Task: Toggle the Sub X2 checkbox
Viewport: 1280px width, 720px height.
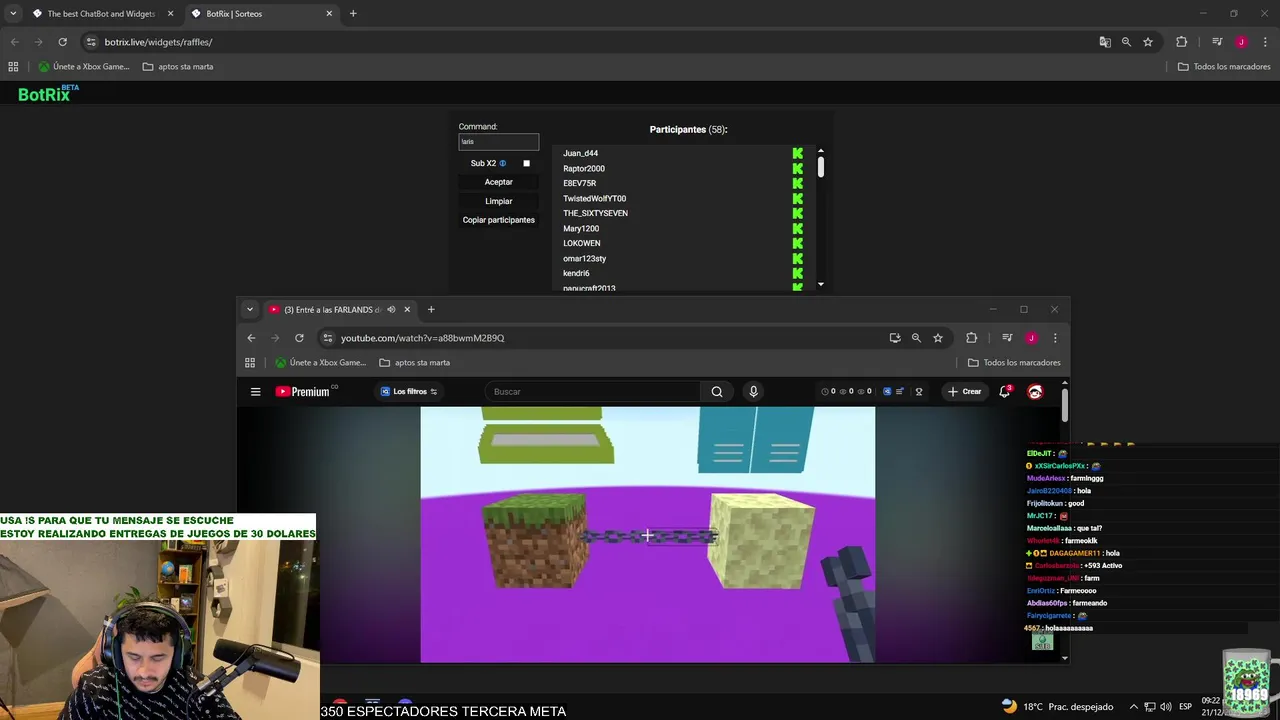Action: click(x=527, y=163)
